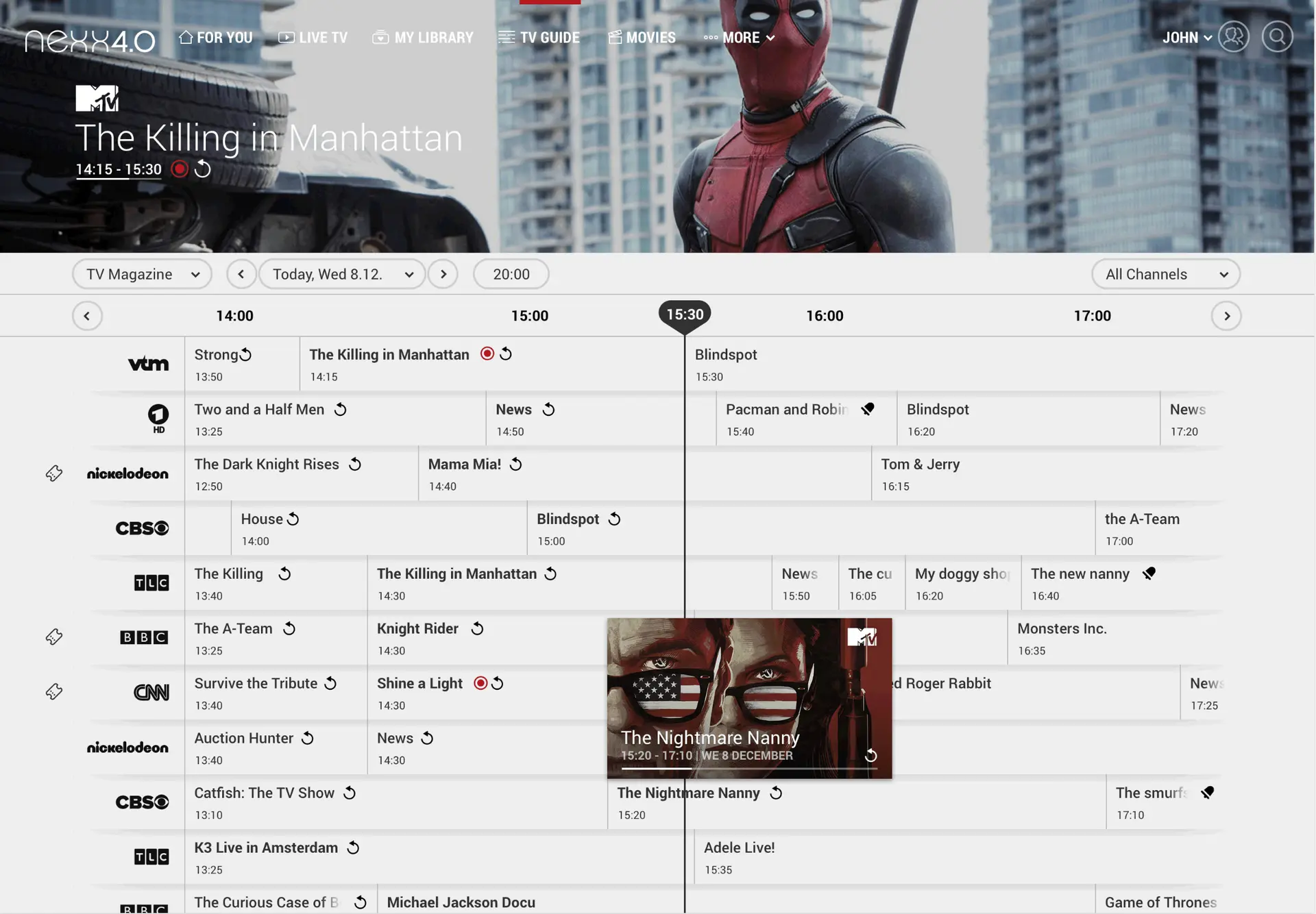The width and height of the screenshot is (1316, 914).
Task: Click replay icon next to Knight Rider
Action: click(477, 628)
